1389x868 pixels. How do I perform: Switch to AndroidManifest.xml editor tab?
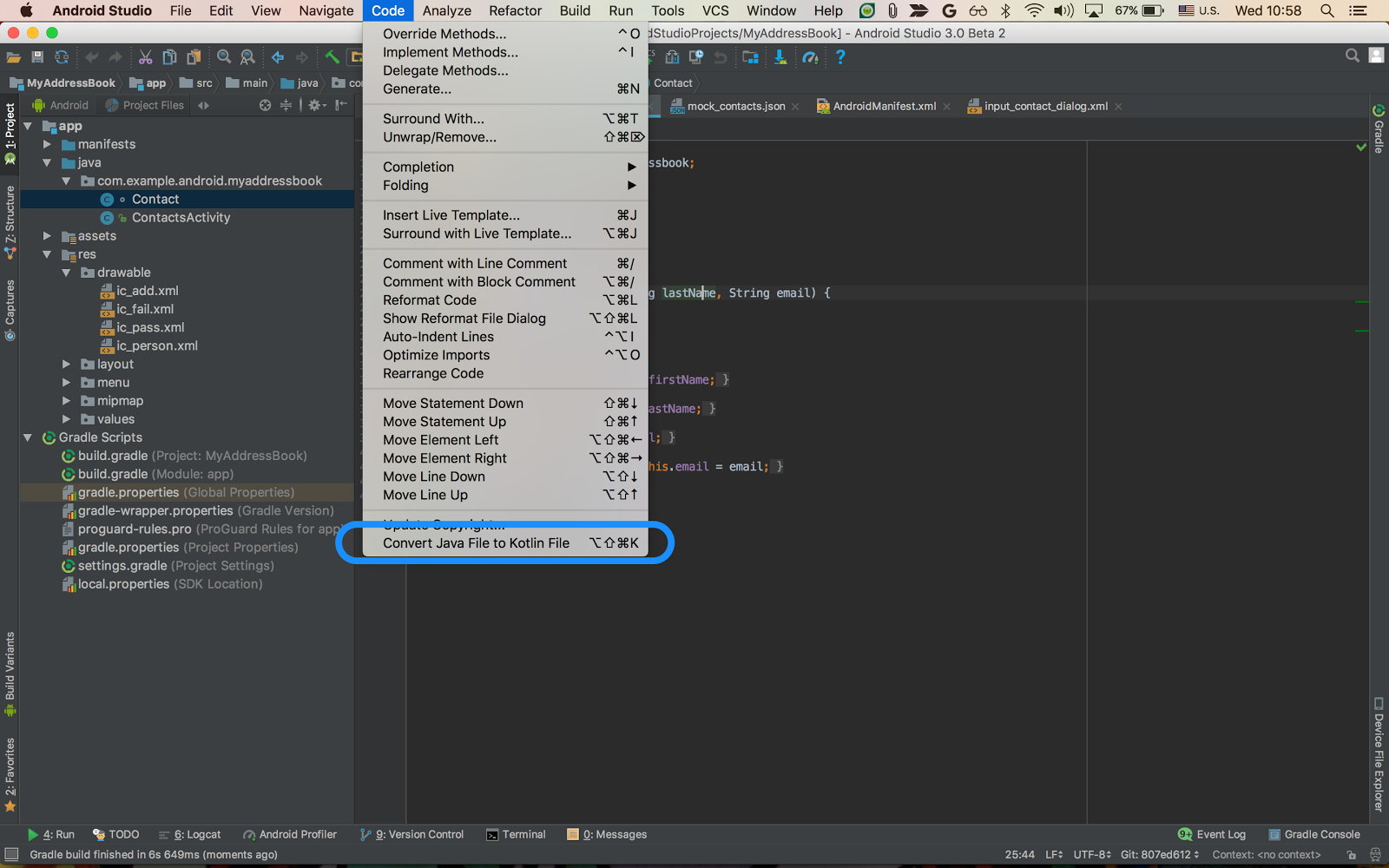click(x=884, y=106)
